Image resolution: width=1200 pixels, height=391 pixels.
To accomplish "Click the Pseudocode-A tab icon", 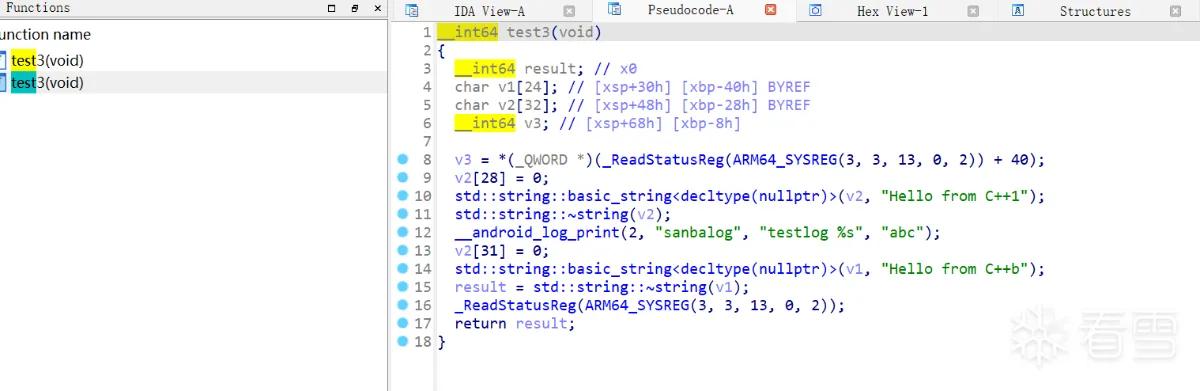I will [x=615, y=10].
